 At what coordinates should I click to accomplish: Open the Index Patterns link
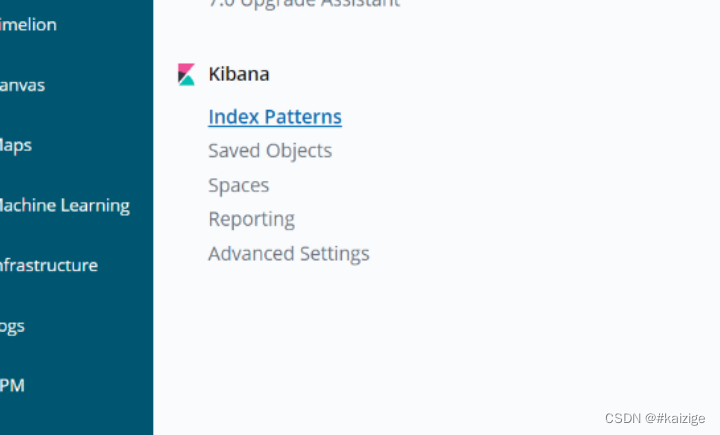(x=275, y=117)
